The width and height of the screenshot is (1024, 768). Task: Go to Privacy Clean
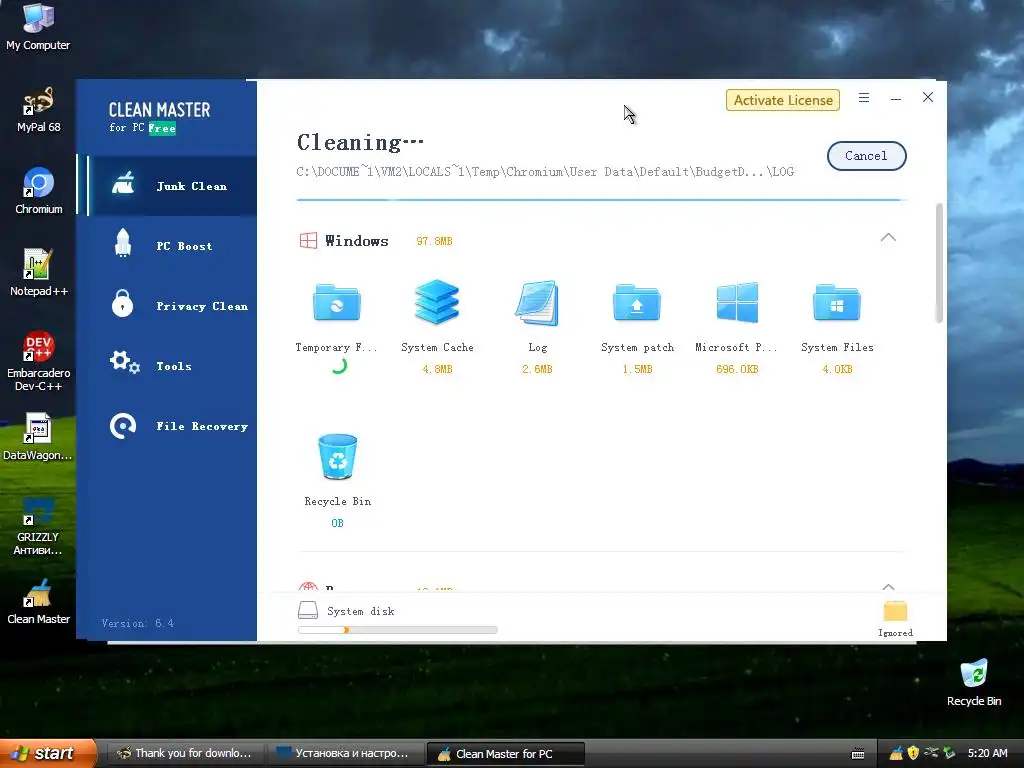coord(172,306)
